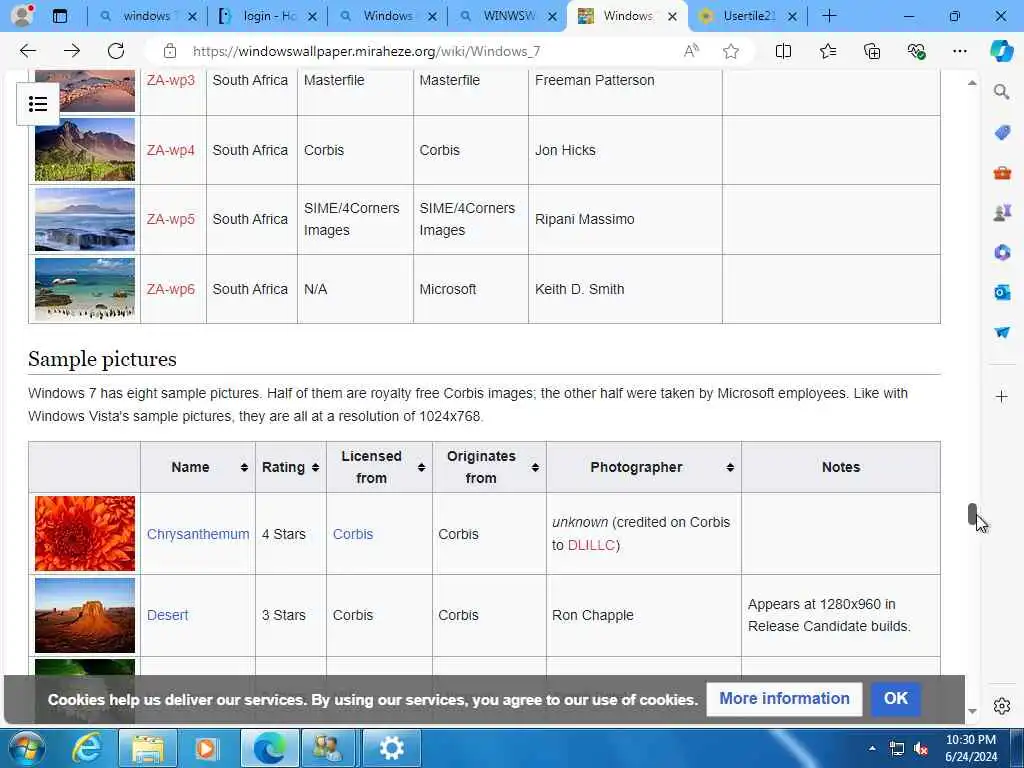Open read aloud in address bar

[691, 51]
